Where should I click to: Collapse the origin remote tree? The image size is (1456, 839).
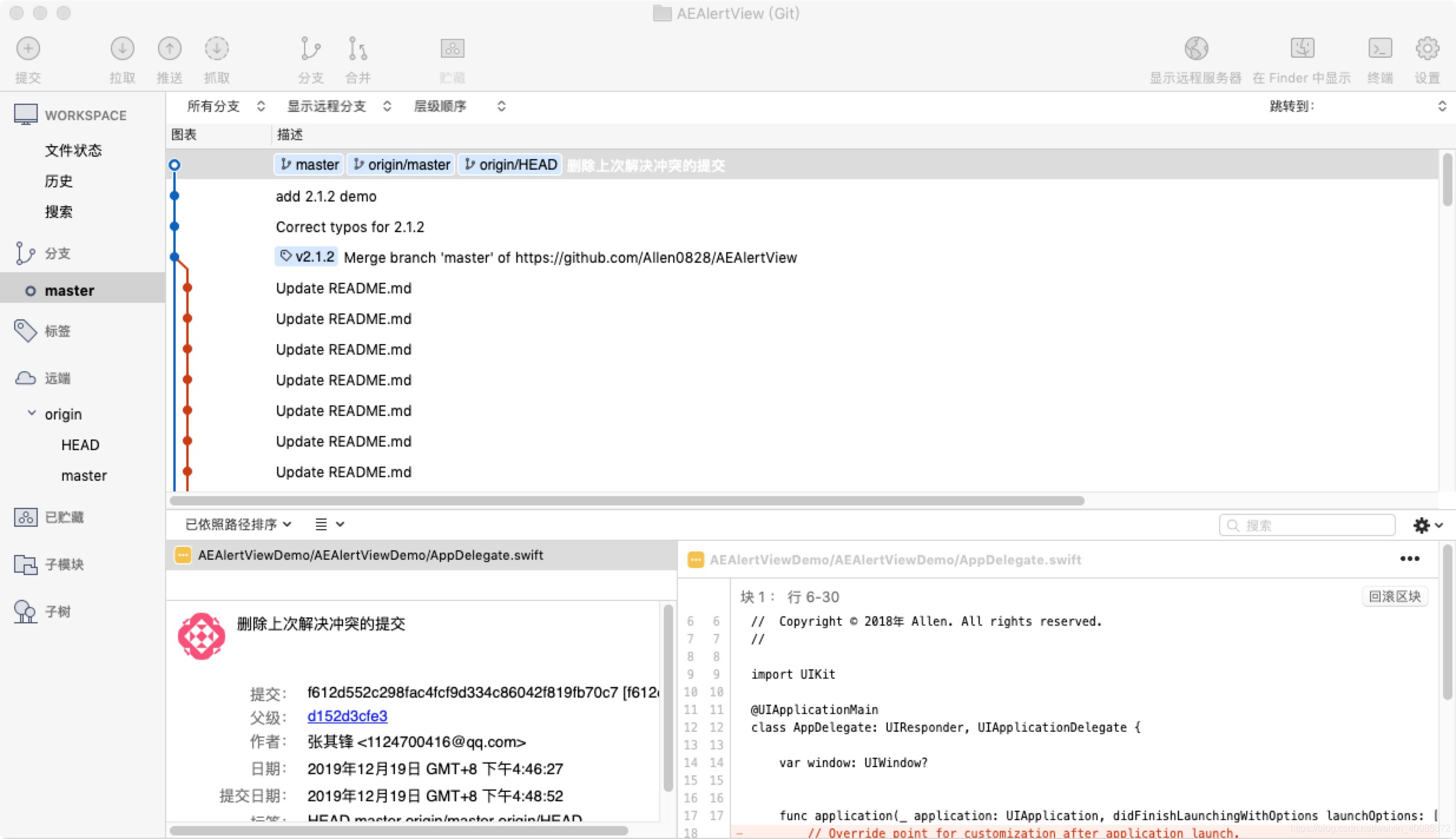[32, 414]
